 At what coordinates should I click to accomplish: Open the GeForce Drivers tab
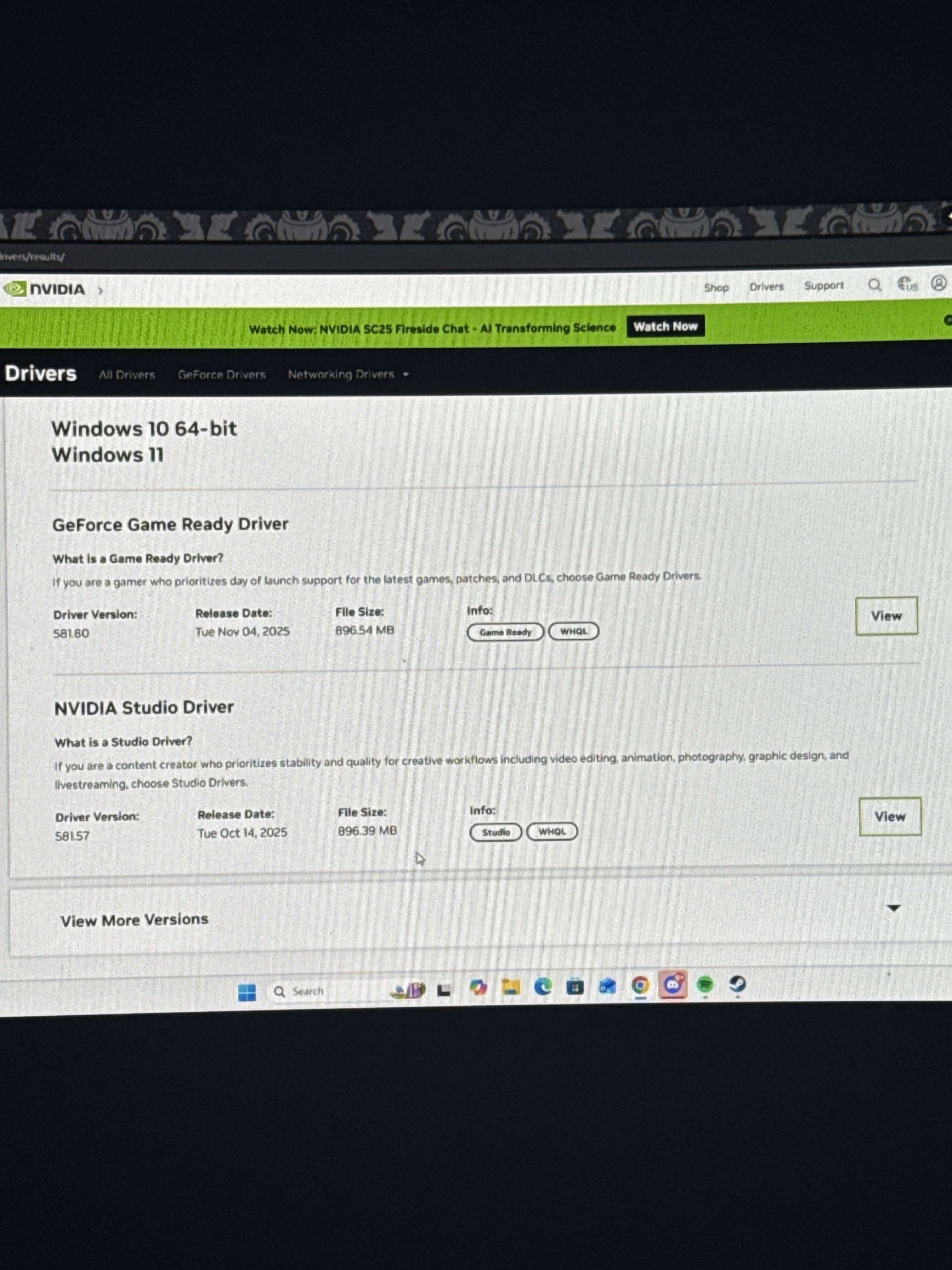coord(222,375)
